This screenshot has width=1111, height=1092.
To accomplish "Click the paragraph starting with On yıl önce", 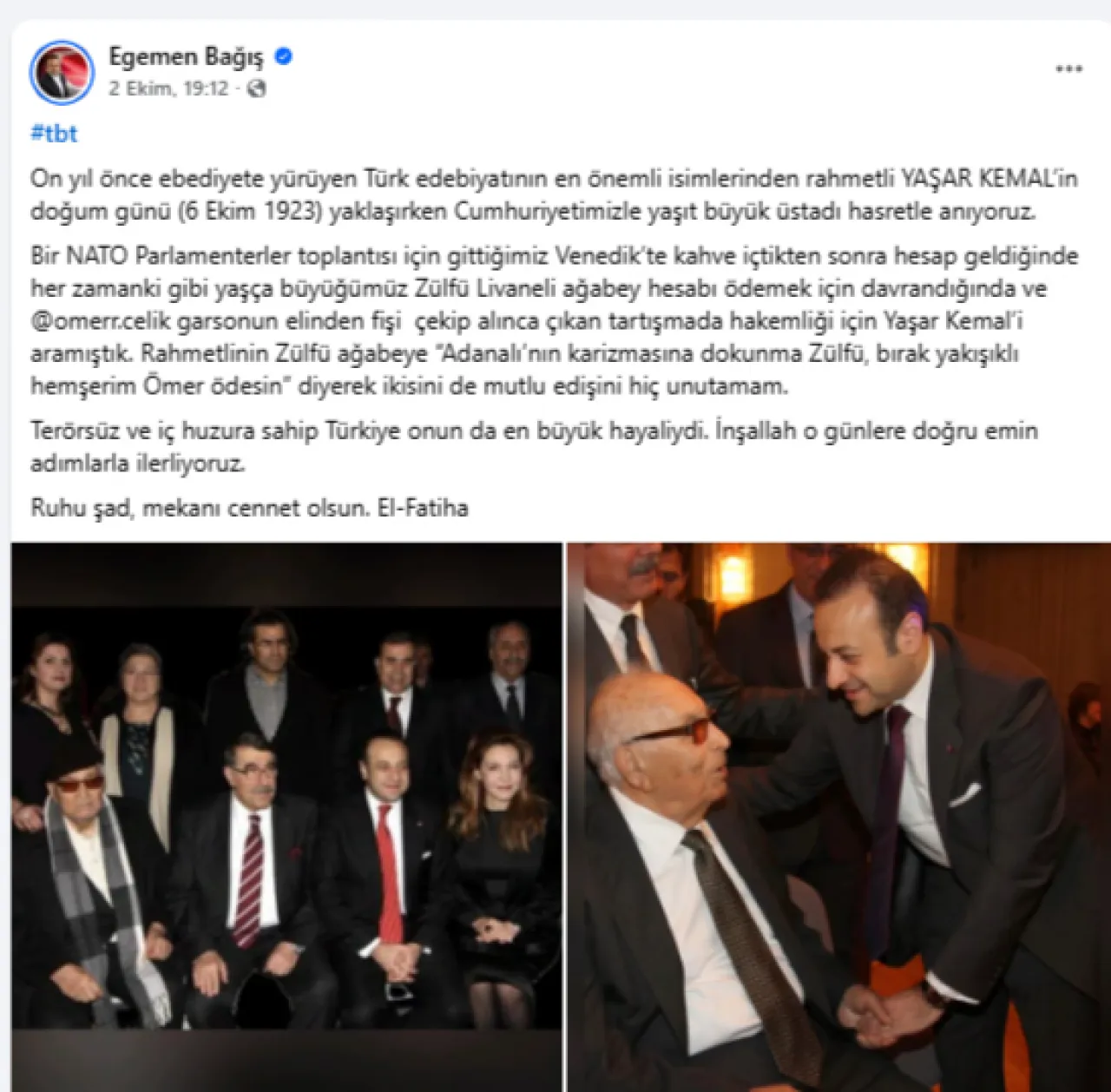I will click(554, 194).
